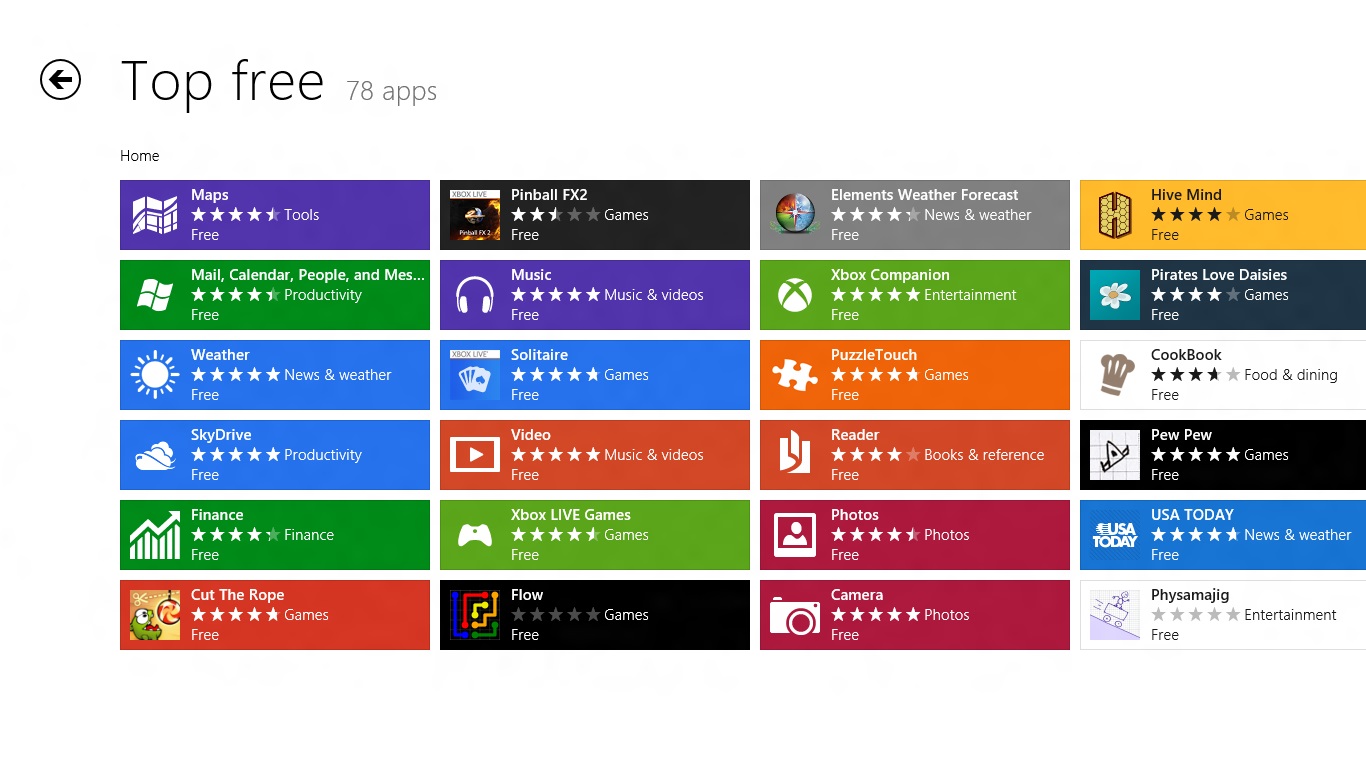Viewport: 1366px width, 768px height.
Task: Click the SkyDrive cloud icon
Action: point(155,455)
